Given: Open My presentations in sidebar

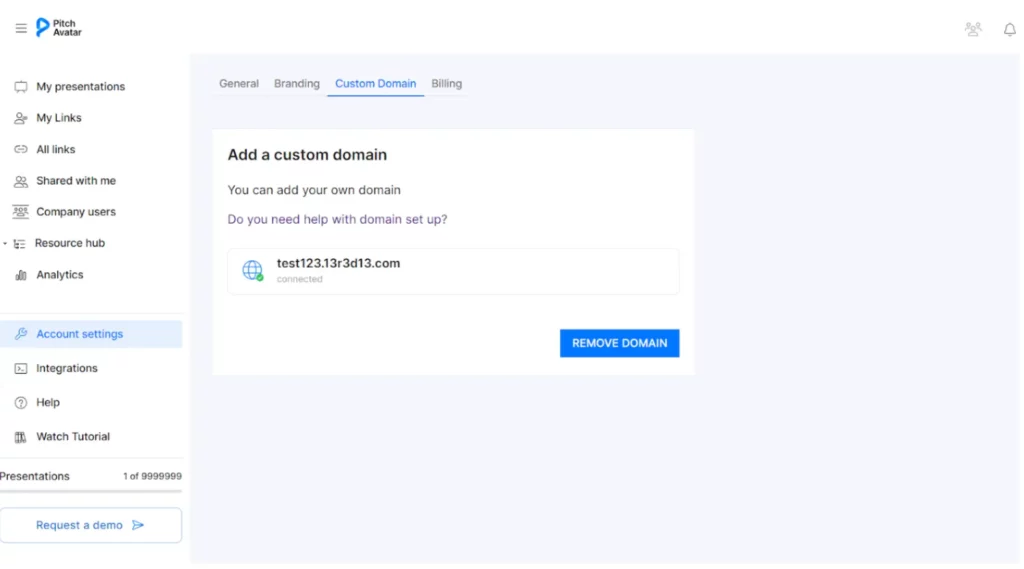Looking at the screenshot, I should (80, 87).
